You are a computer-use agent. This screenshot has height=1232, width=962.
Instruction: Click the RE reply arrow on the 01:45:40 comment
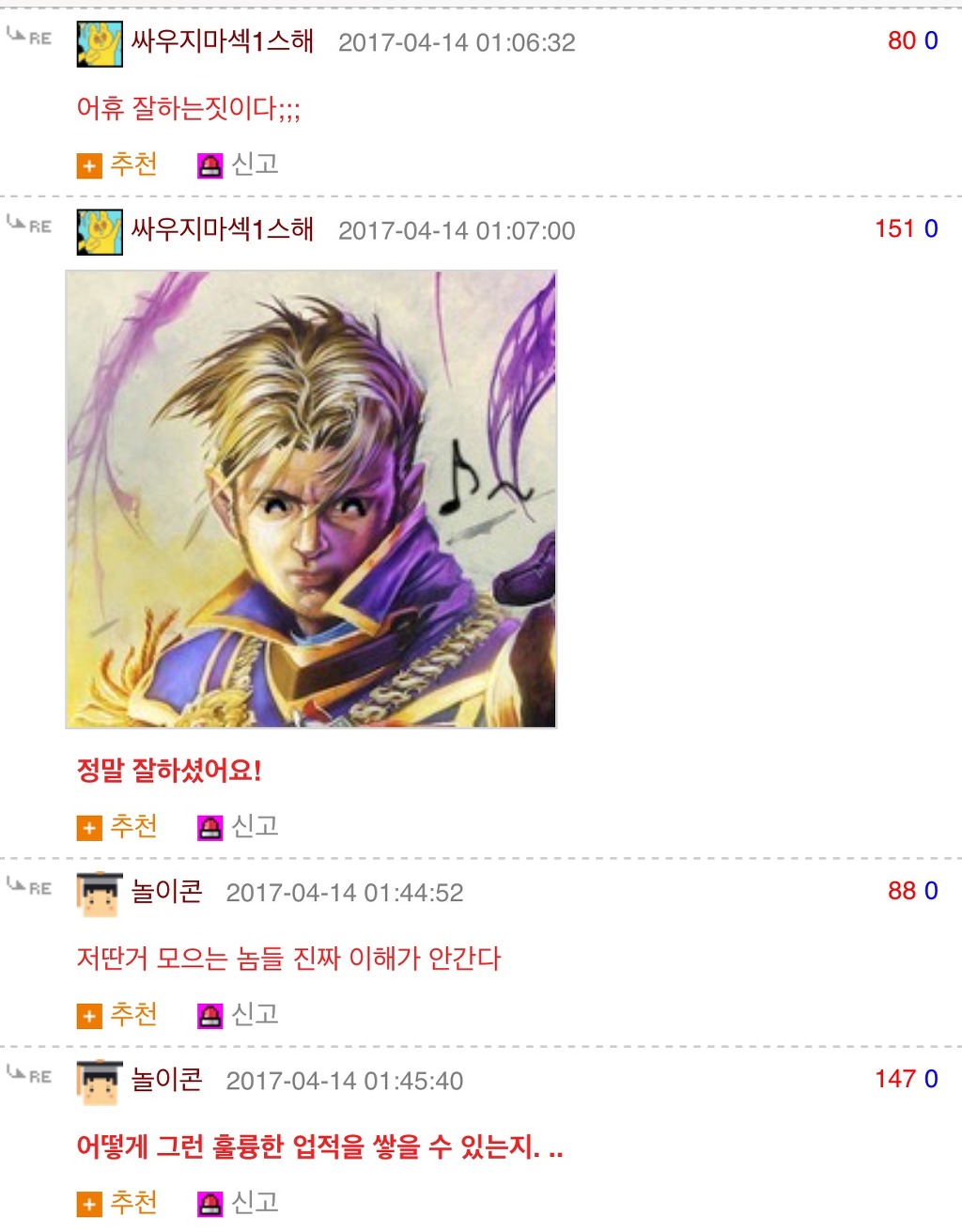(29, 1075)
